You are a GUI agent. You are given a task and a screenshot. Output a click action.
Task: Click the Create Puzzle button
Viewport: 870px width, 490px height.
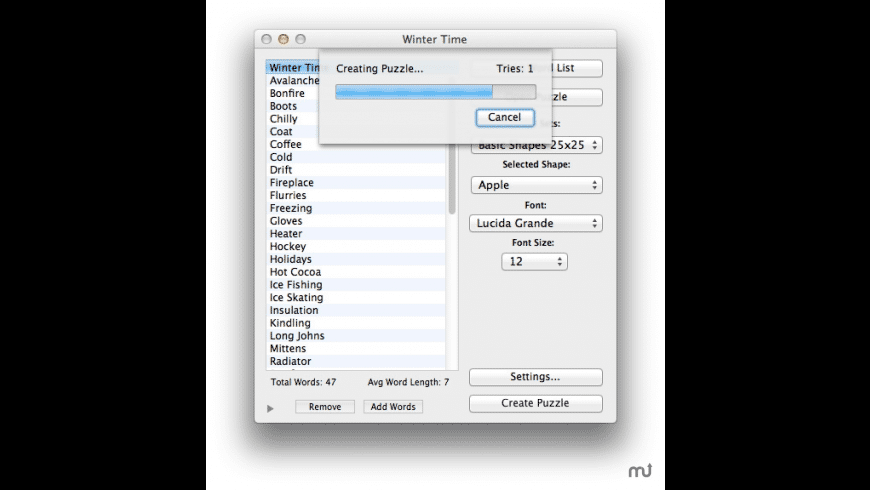point(535,403)
